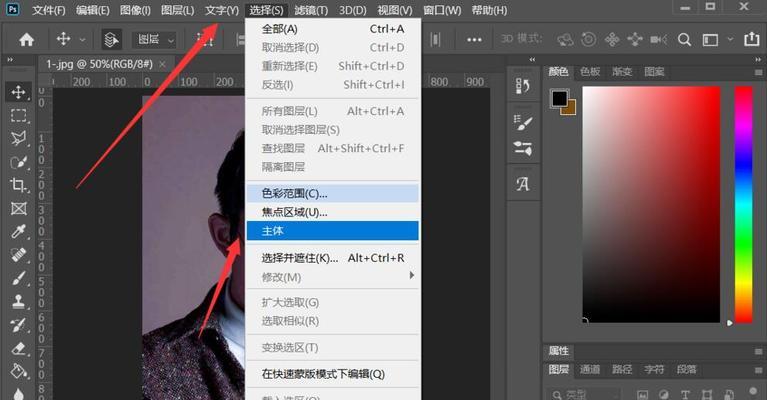
Task: Toggle layer filtering on/off switch
Action: coord(753,391)
